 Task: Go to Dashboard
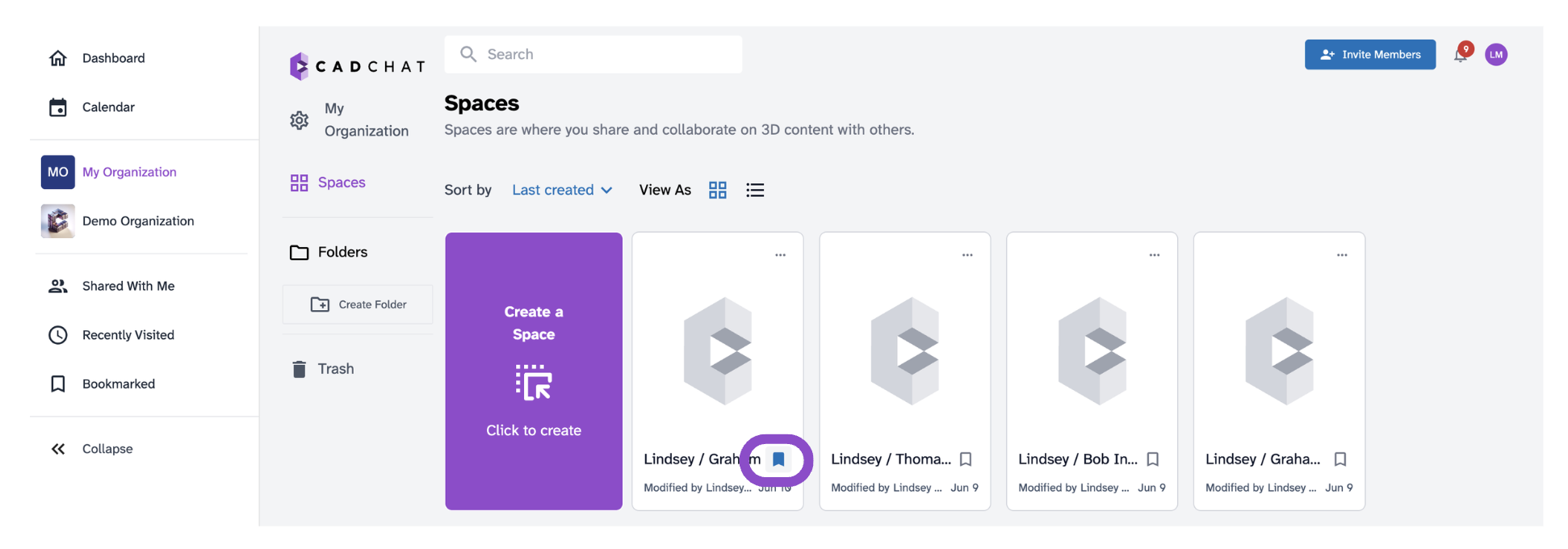click(x=114, y=58)
